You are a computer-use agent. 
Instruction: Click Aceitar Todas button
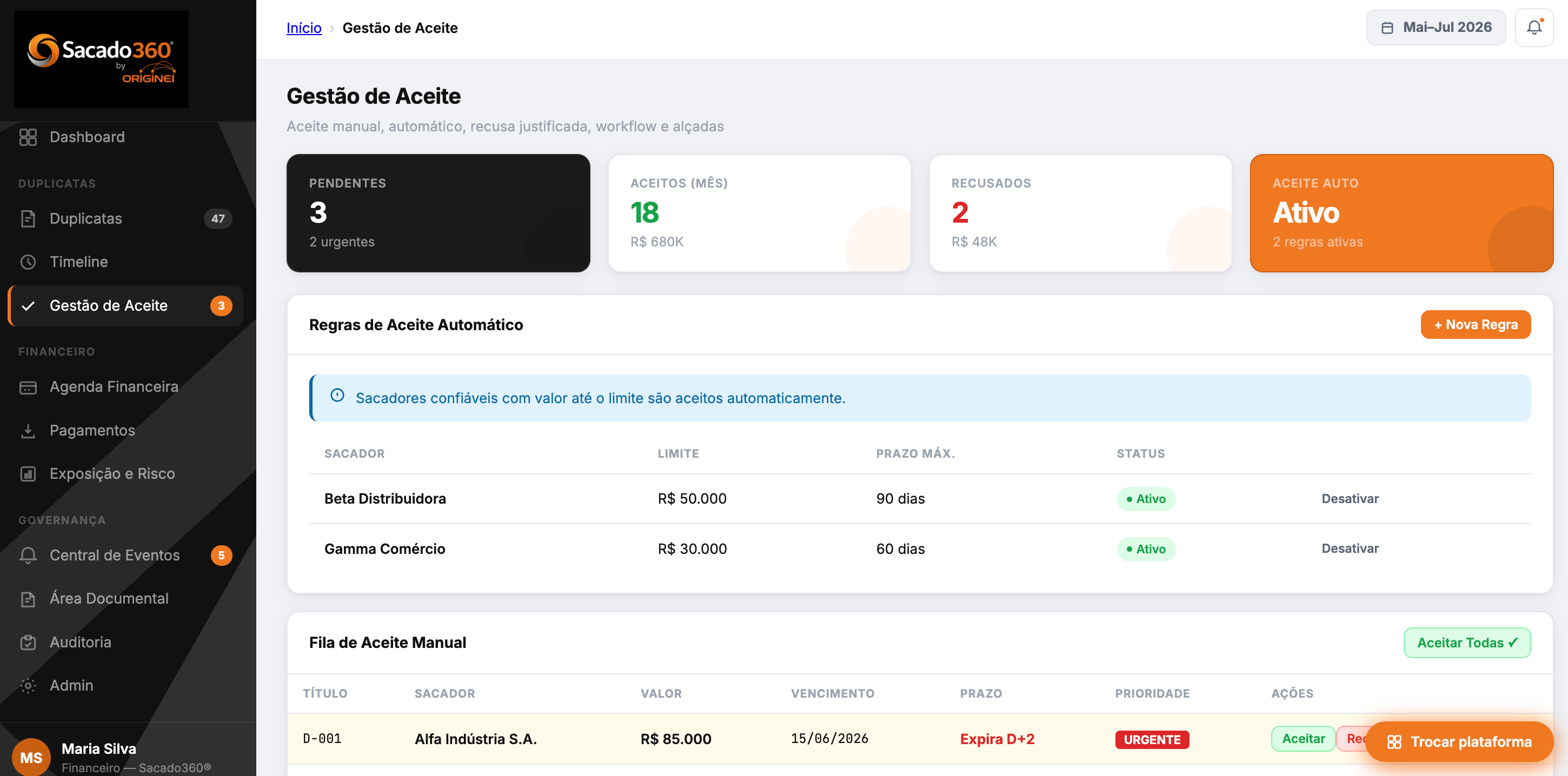click(1467, 643)
